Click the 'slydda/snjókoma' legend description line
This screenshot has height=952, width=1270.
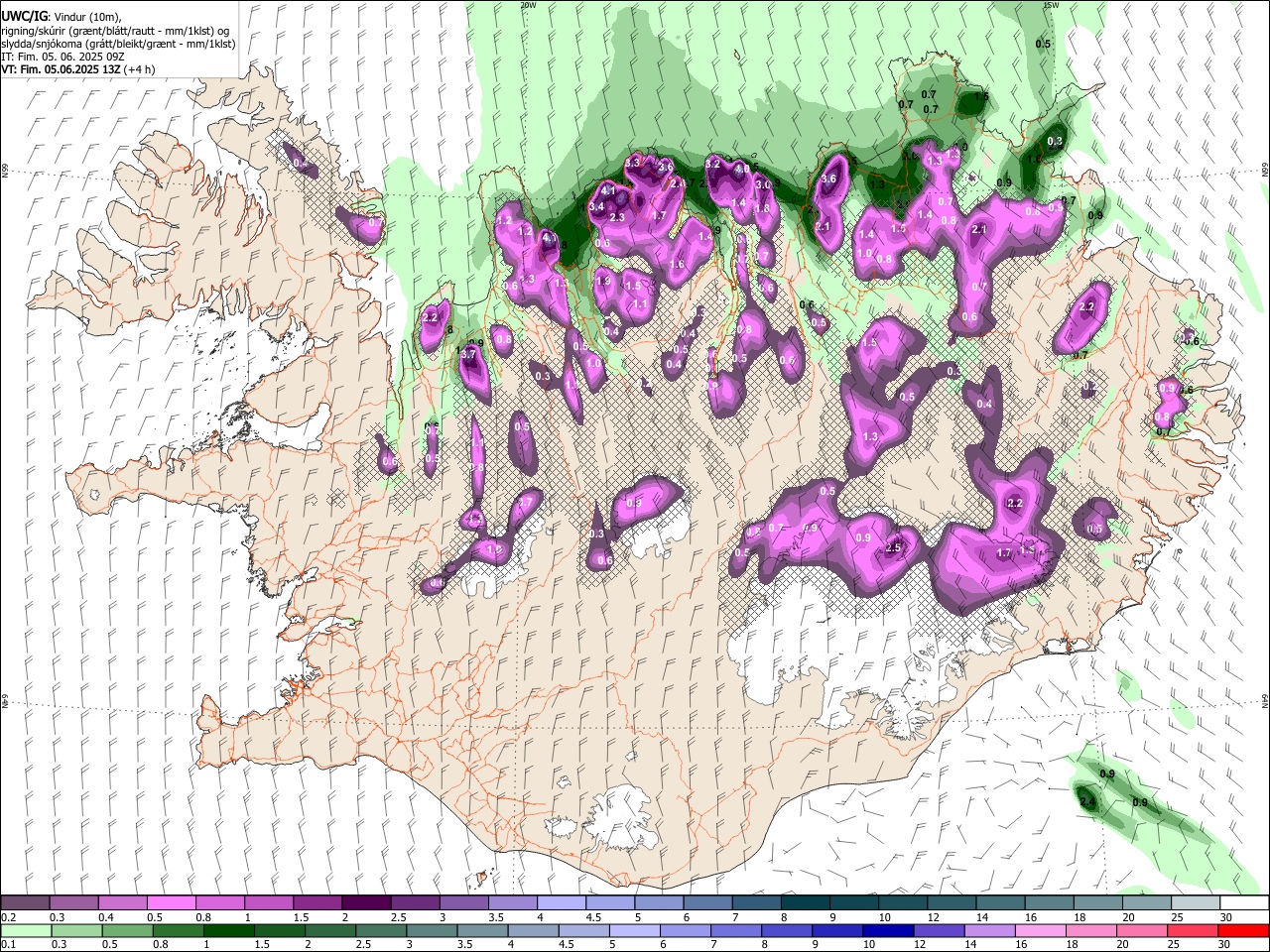(118, 45)
